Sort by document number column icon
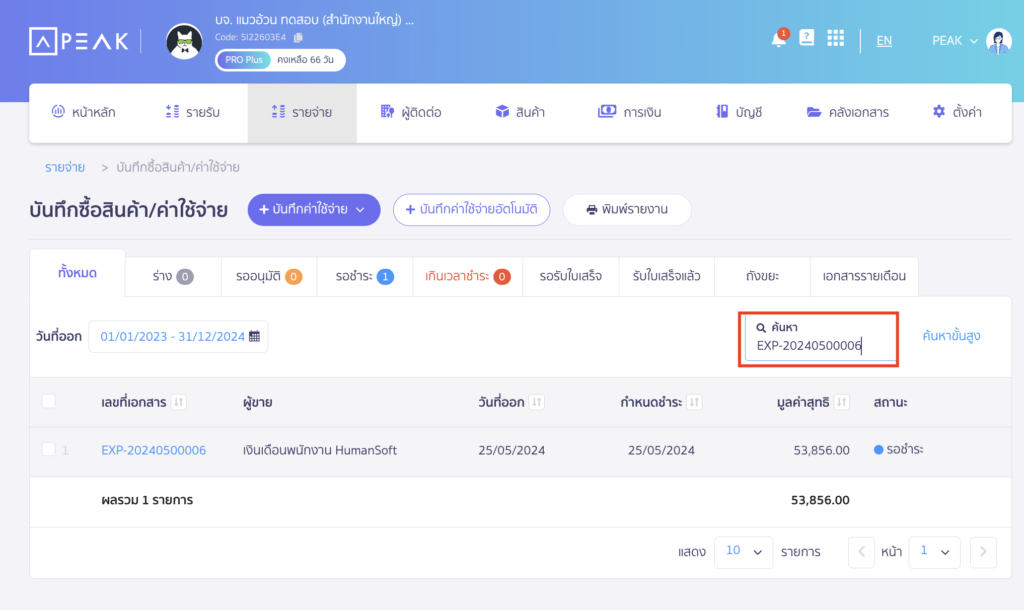Viewport: 1024px width, 610px height. point(179,402)
